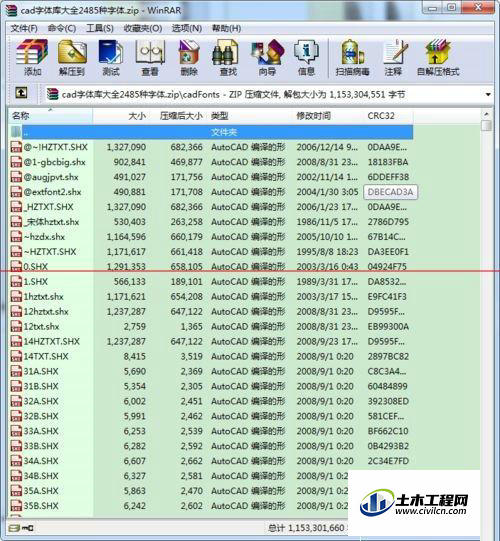Click the 解压到 (Extract To) toolbar icon
Viewport: 500px width, 541px height.
(x=72, y=52)
